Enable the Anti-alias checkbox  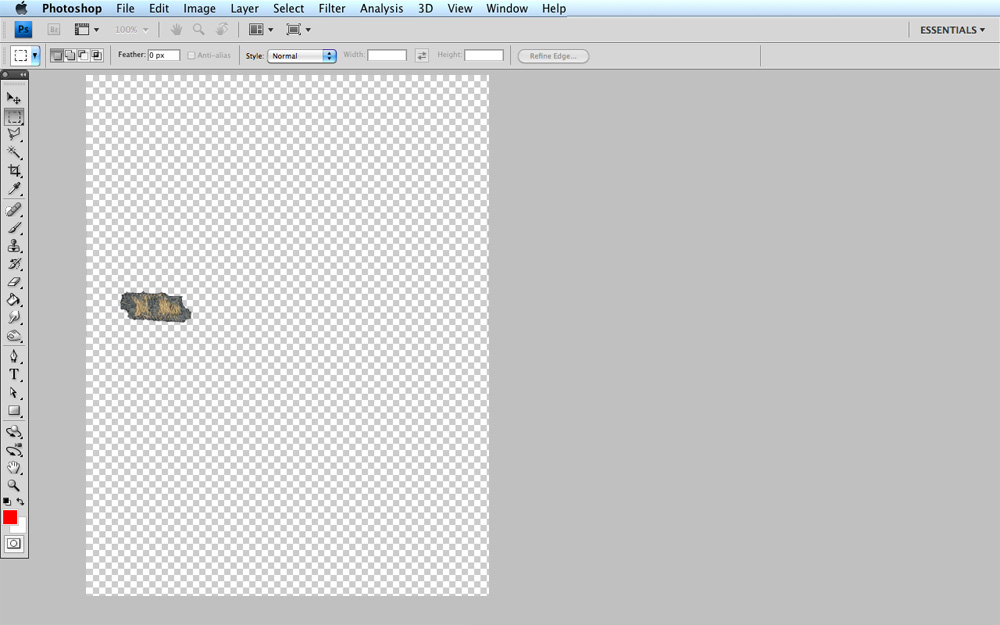[x=189, y=55]
